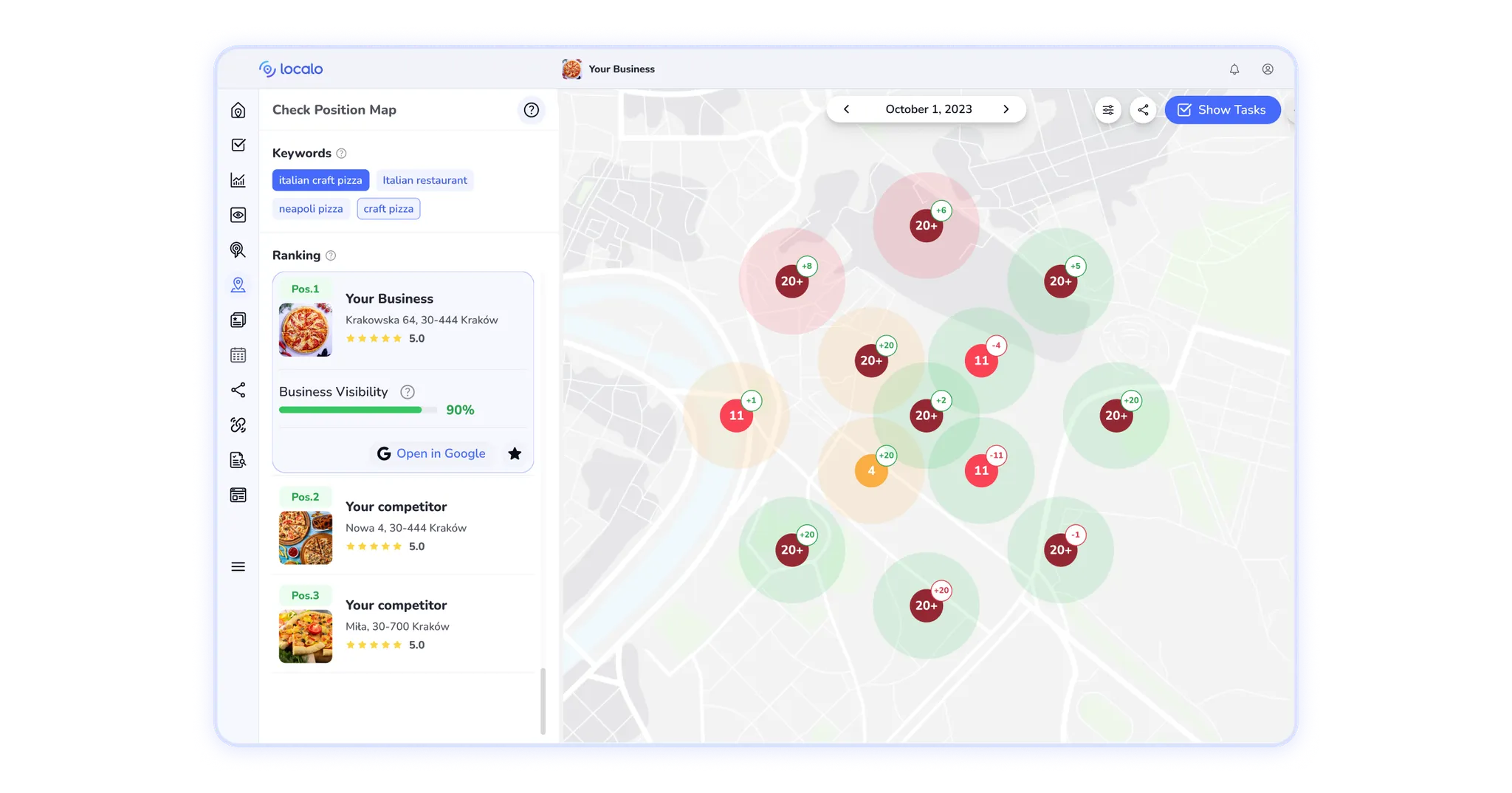This screenshot has width=1512, height=793.
Task: Click the share icon above the map
Action: tap(1143, 110)
